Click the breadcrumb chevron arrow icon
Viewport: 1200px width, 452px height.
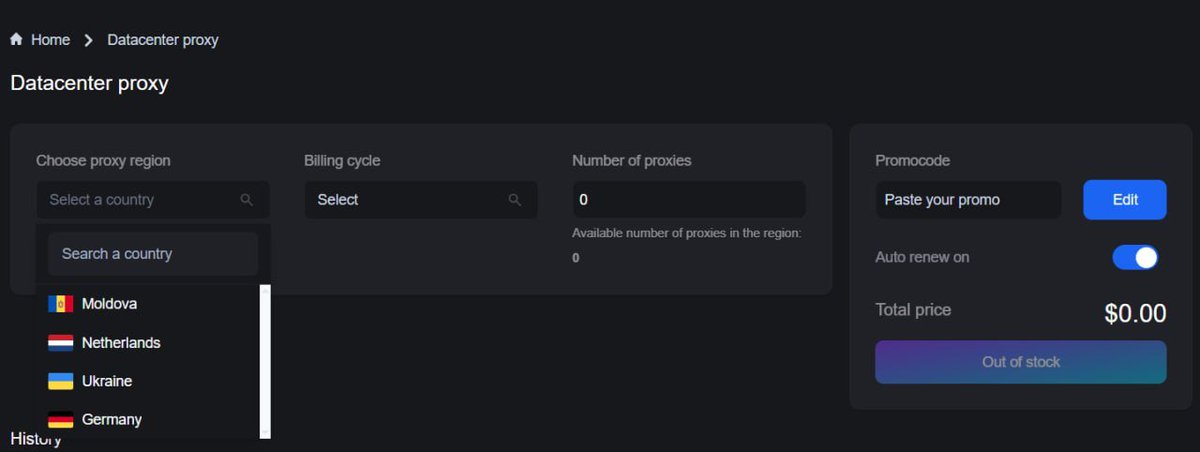tap(89, 40)
